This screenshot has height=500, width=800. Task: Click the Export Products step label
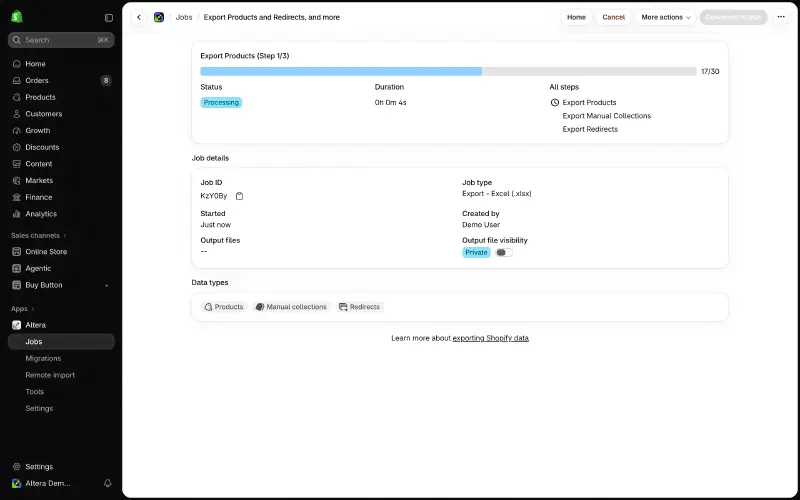pos(589,103)
